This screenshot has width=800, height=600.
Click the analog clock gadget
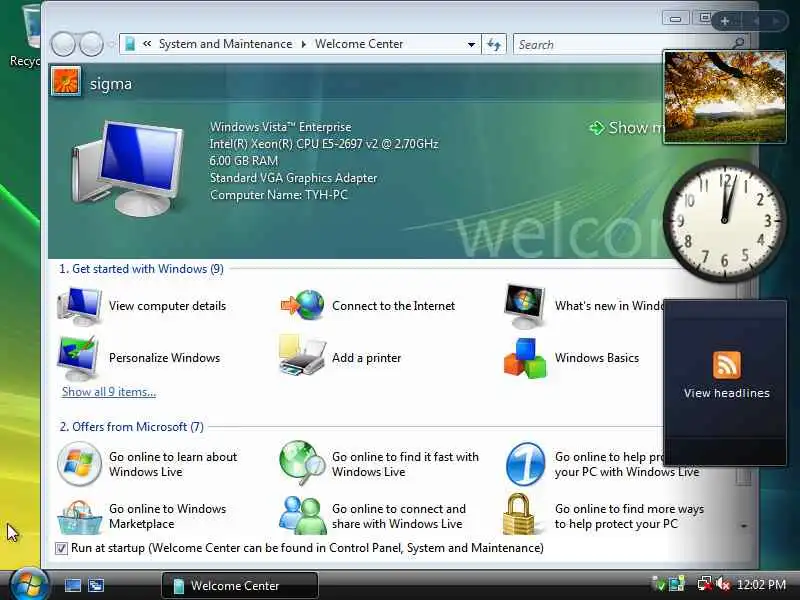pyautogui.click(x=724, y=220)
